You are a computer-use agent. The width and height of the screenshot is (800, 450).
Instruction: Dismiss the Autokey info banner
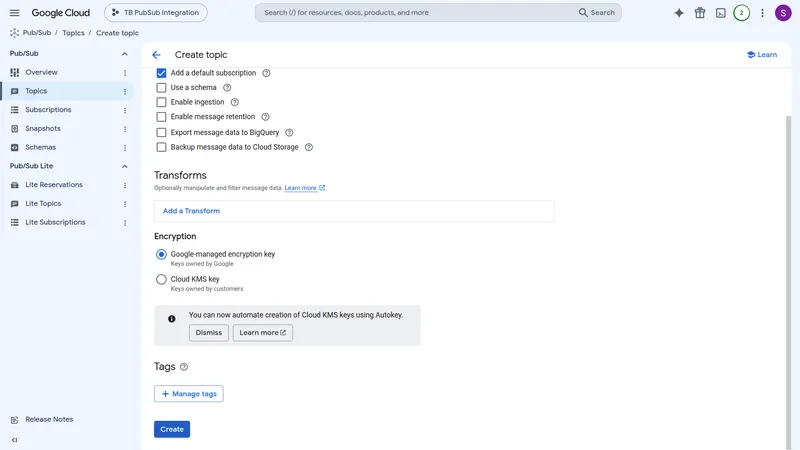point(209,333)
